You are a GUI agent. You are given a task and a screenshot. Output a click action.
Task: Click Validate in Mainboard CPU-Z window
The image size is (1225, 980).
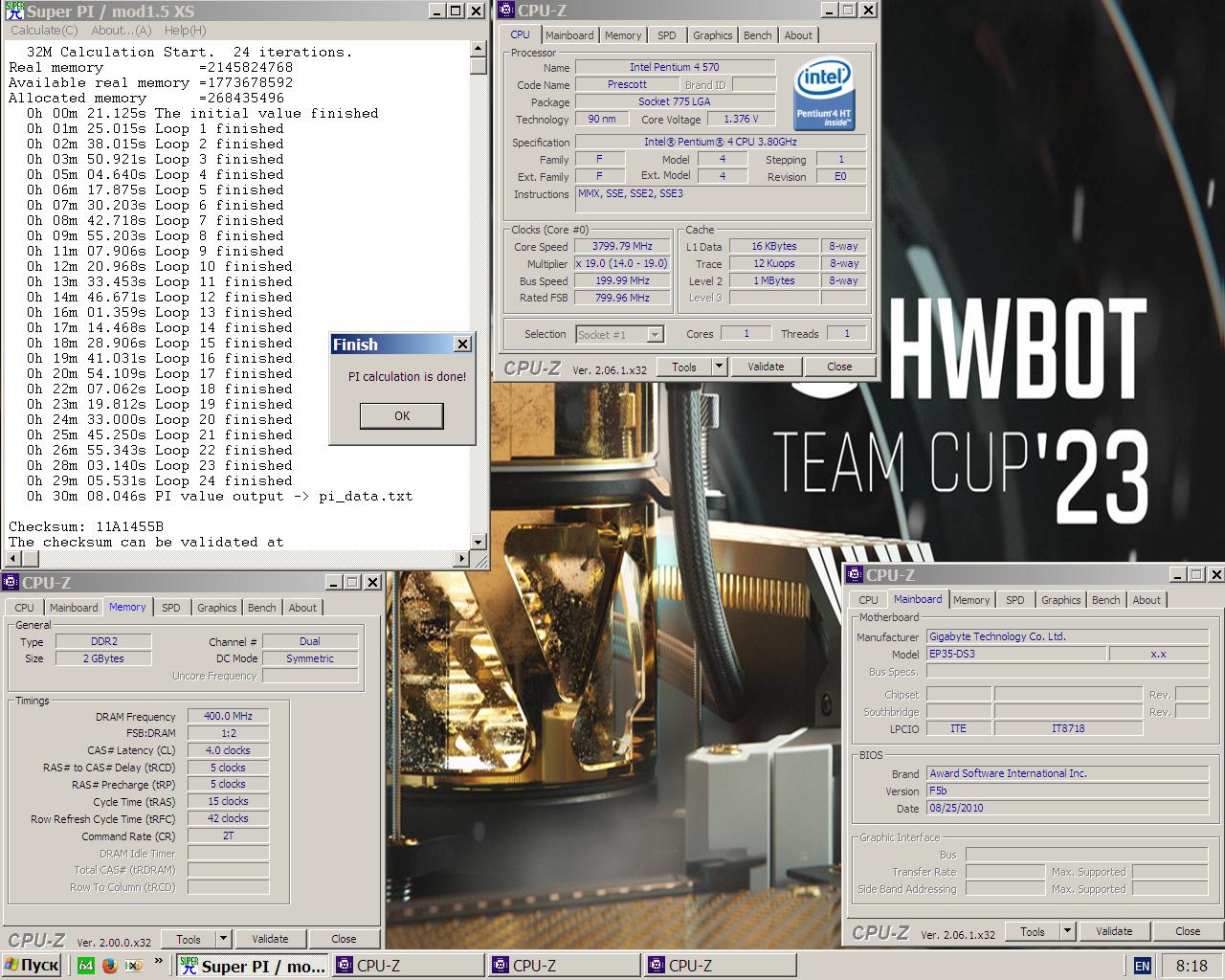[x=1114, y=931]
